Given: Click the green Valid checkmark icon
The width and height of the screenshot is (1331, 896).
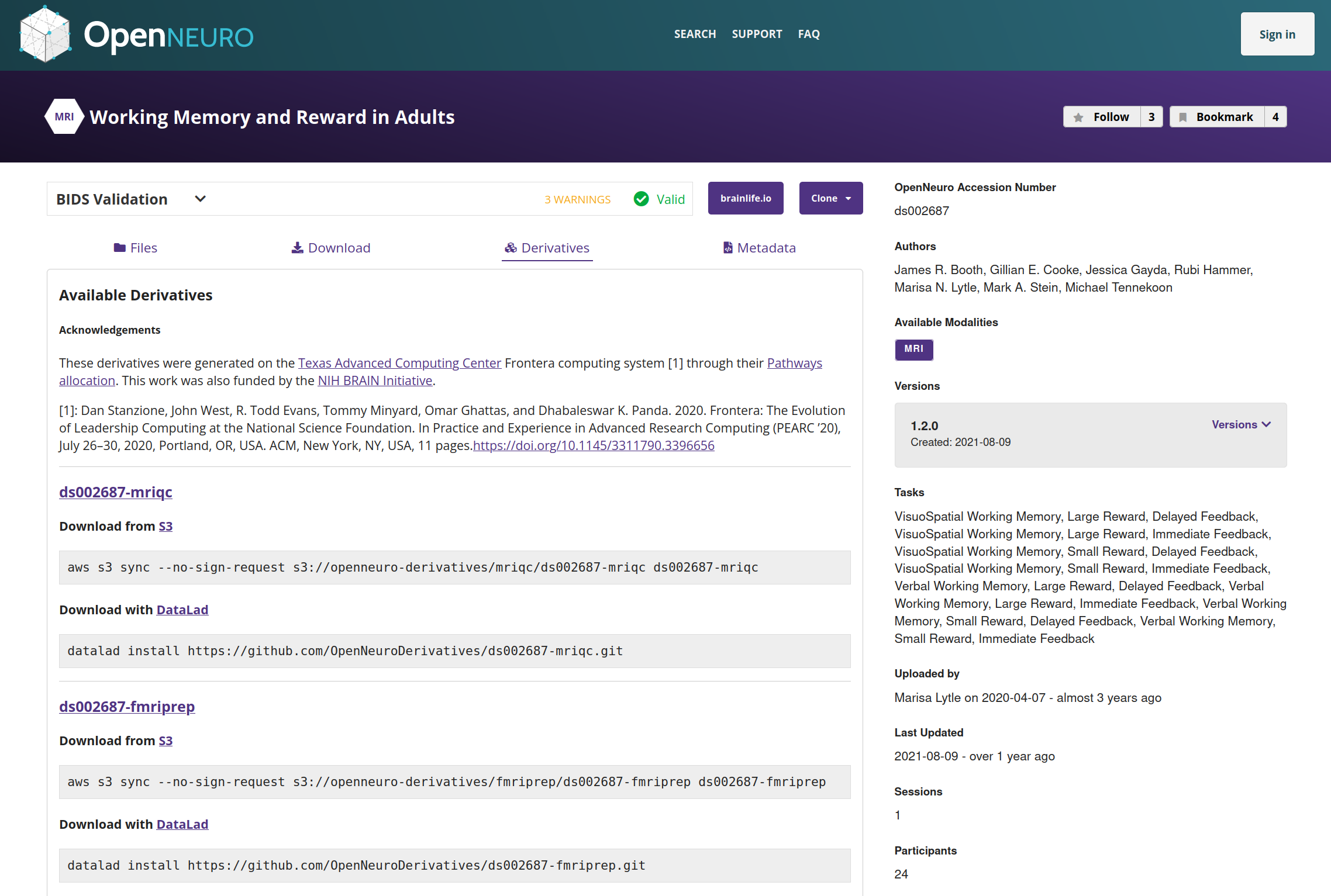Looking at the screenshot, I should coord(641,199).
